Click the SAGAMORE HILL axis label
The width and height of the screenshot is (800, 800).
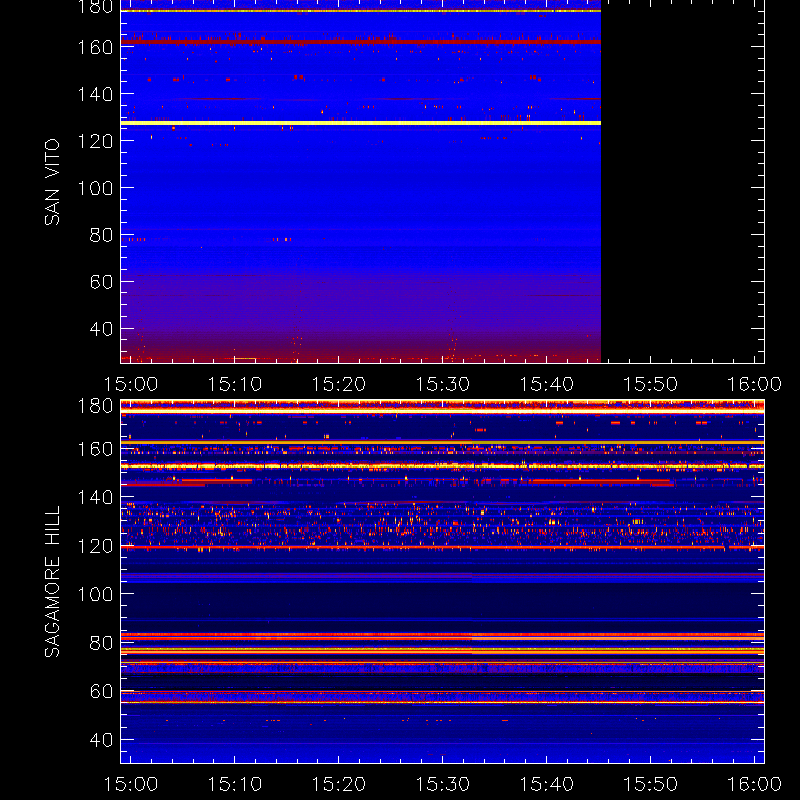point(52,582)
